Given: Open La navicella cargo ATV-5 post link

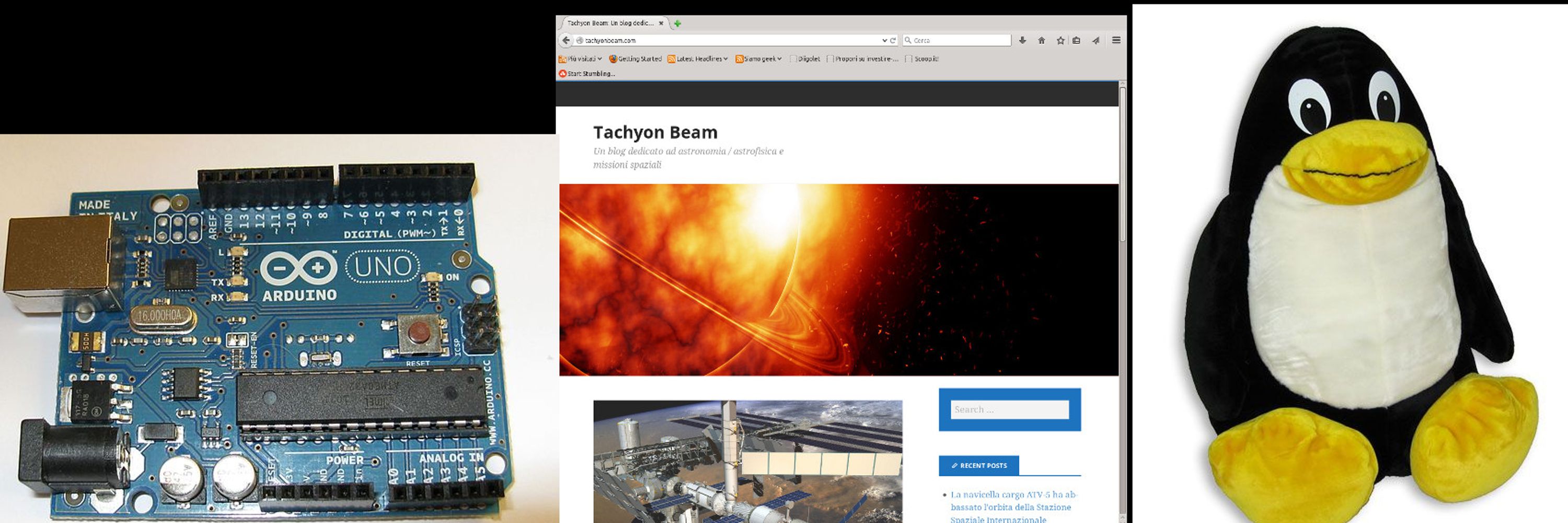Looking at the screenshot, I should click(x=1013, y=507).
